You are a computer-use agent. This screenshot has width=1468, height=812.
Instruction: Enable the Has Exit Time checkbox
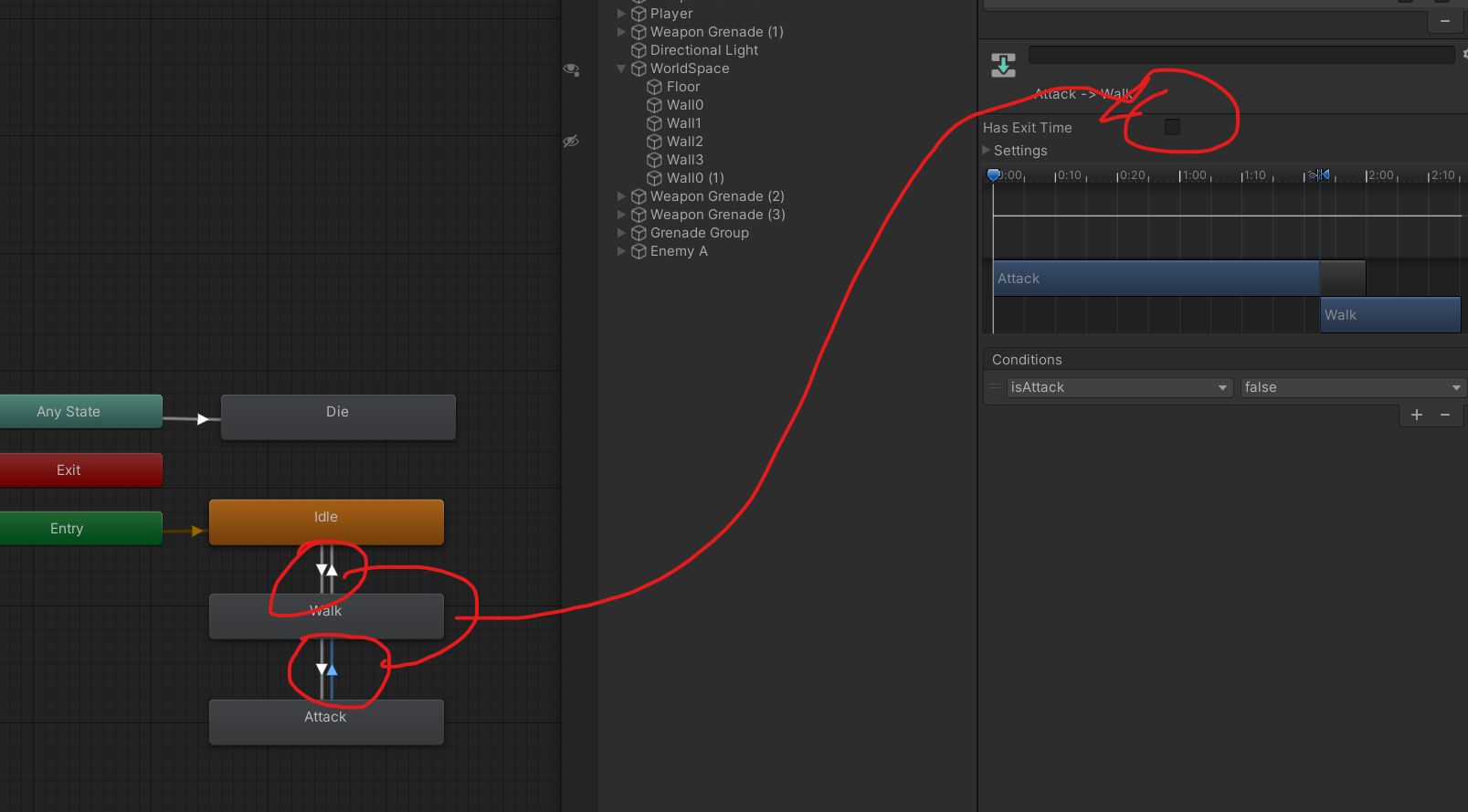pyautogui.click(x=1172, y=127)
